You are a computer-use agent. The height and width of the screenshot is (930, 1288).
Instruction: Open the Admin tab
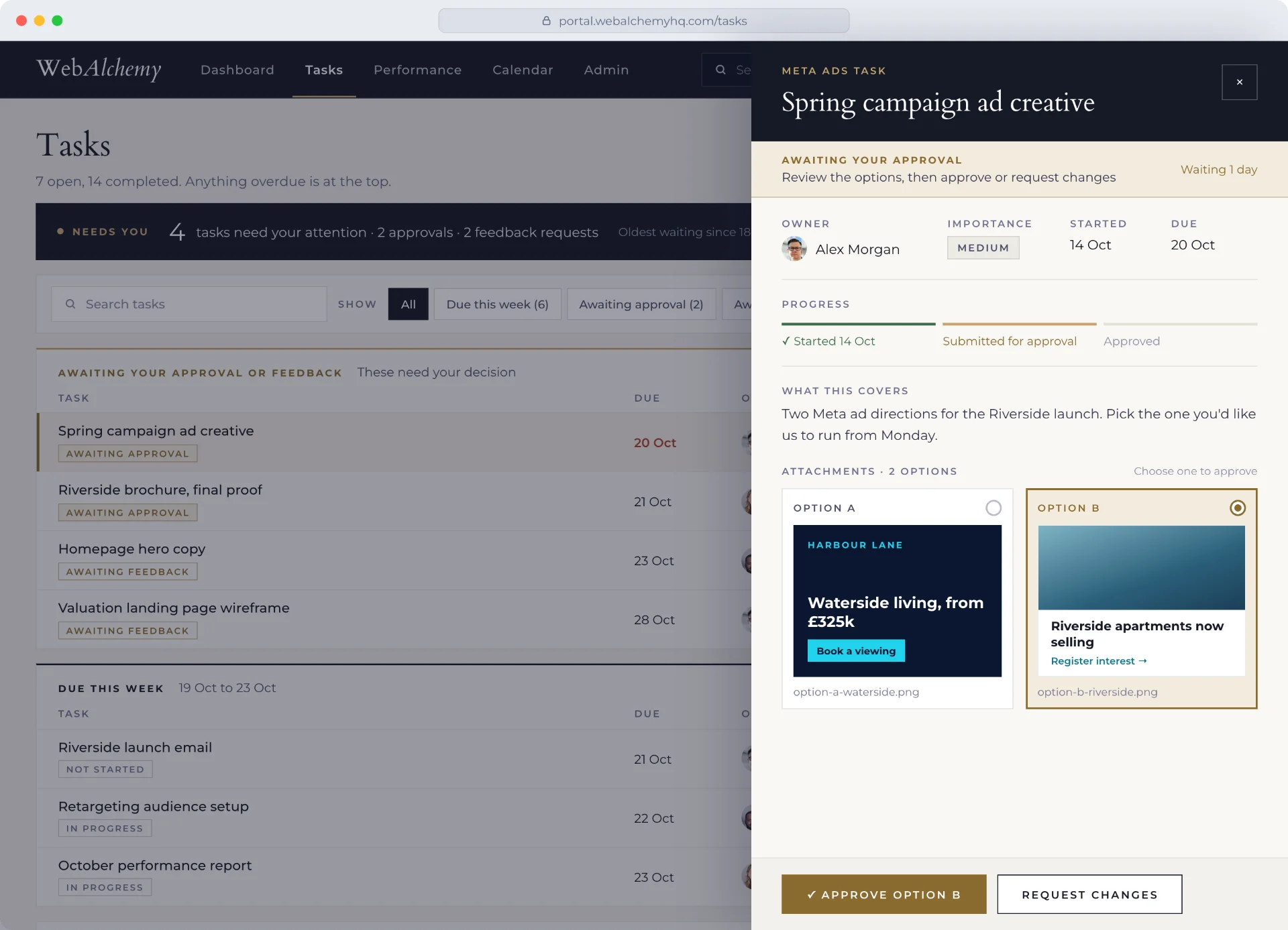pyautogui.click(x=606, y=70)
